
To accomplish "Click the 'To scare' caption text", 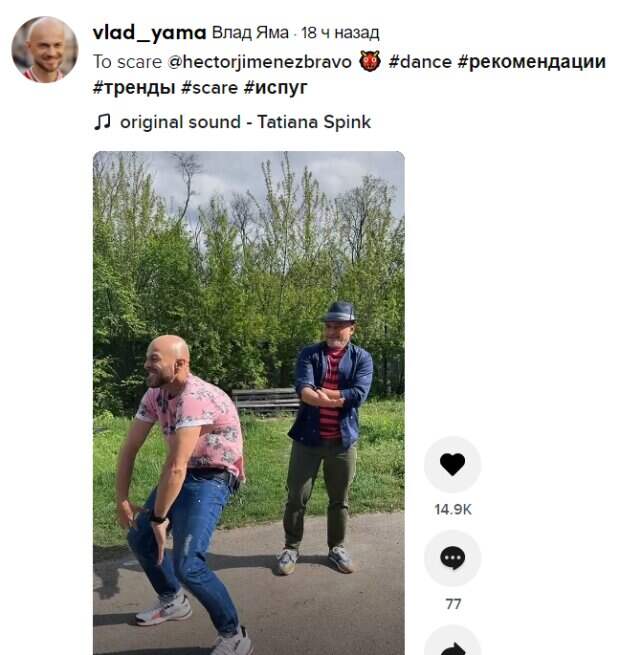I will click(x=127, y=62).
